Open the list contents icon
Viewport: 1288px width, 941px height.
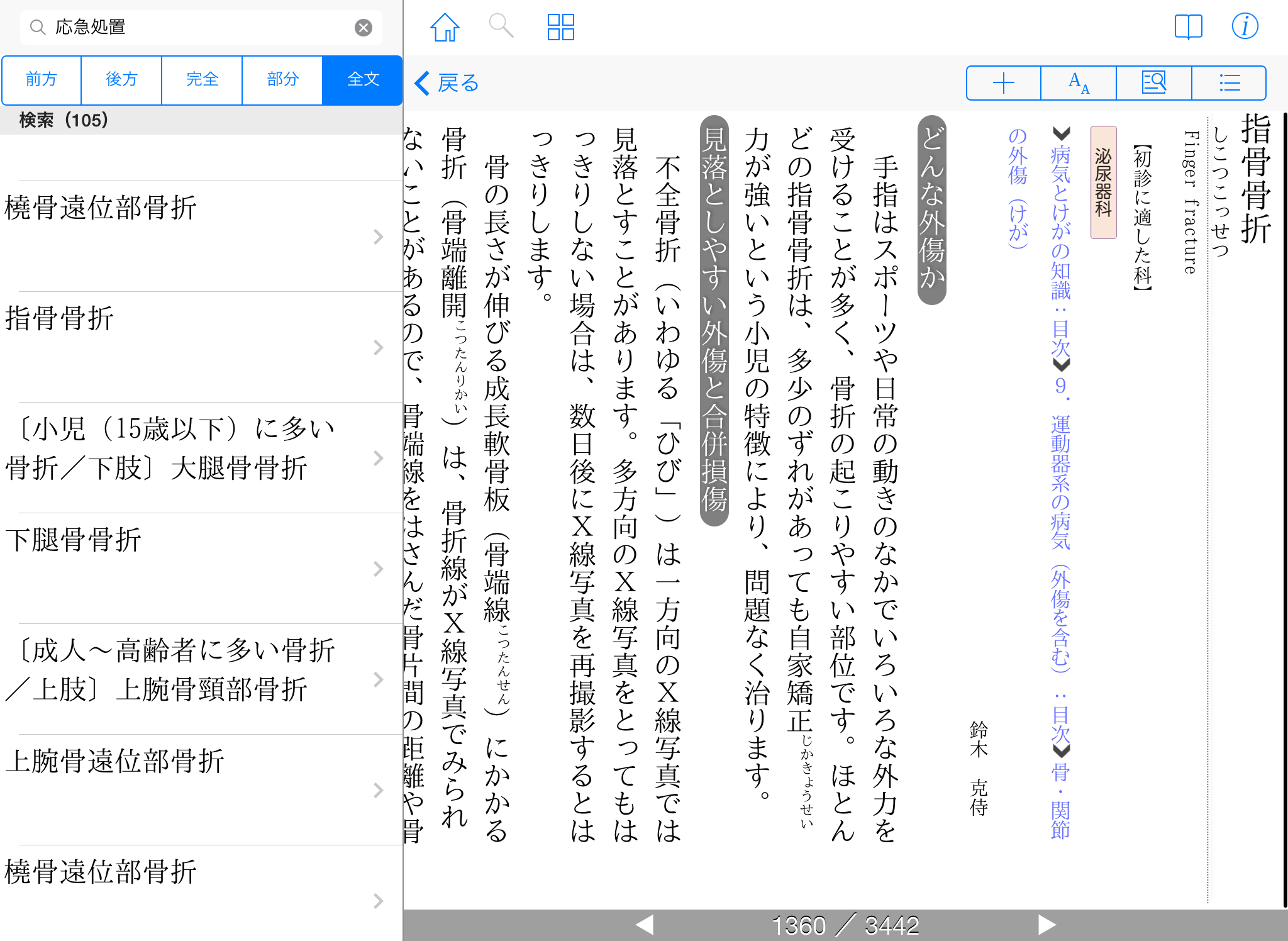click(1229, 83)
